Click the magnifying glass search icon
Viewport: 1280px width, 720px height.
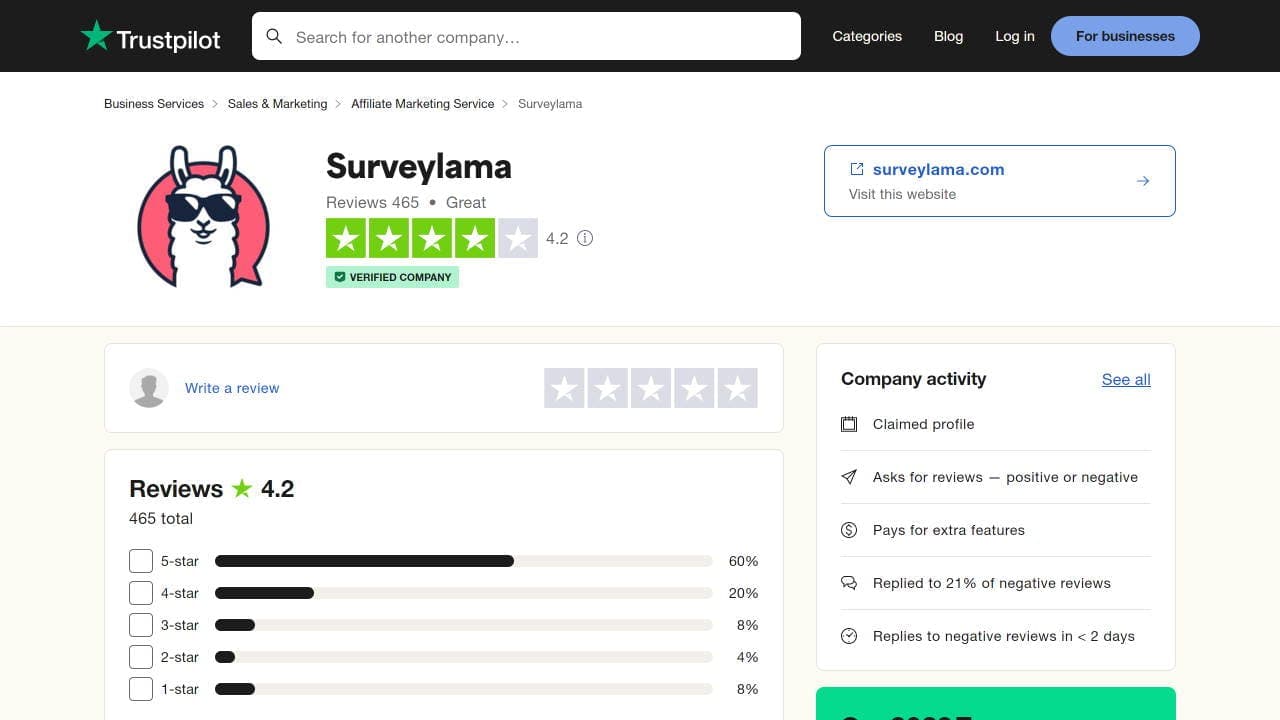click(x=274, y=36)
